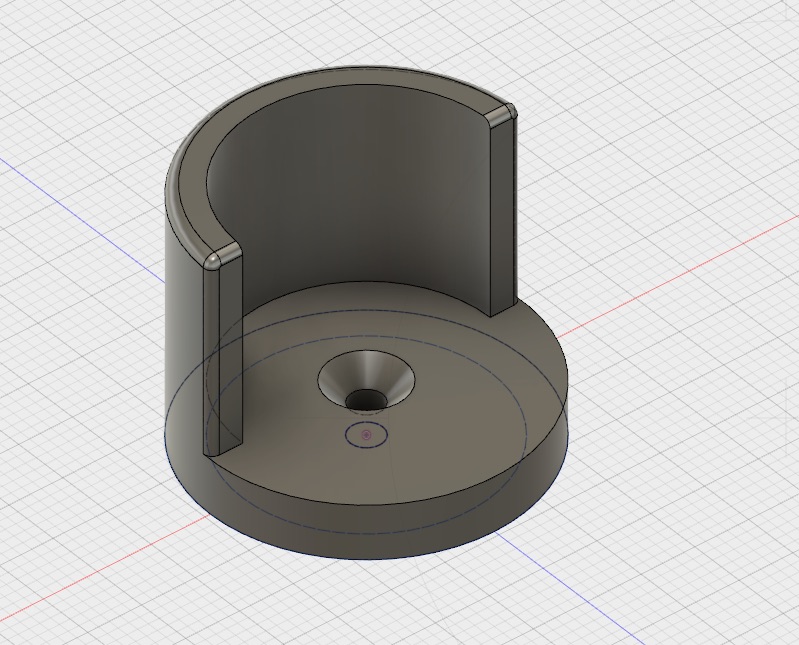The height and width of the screenshot is (645, 799).
Task: Click the rounded corner at right wall top
Action: [x=507, y=111]
